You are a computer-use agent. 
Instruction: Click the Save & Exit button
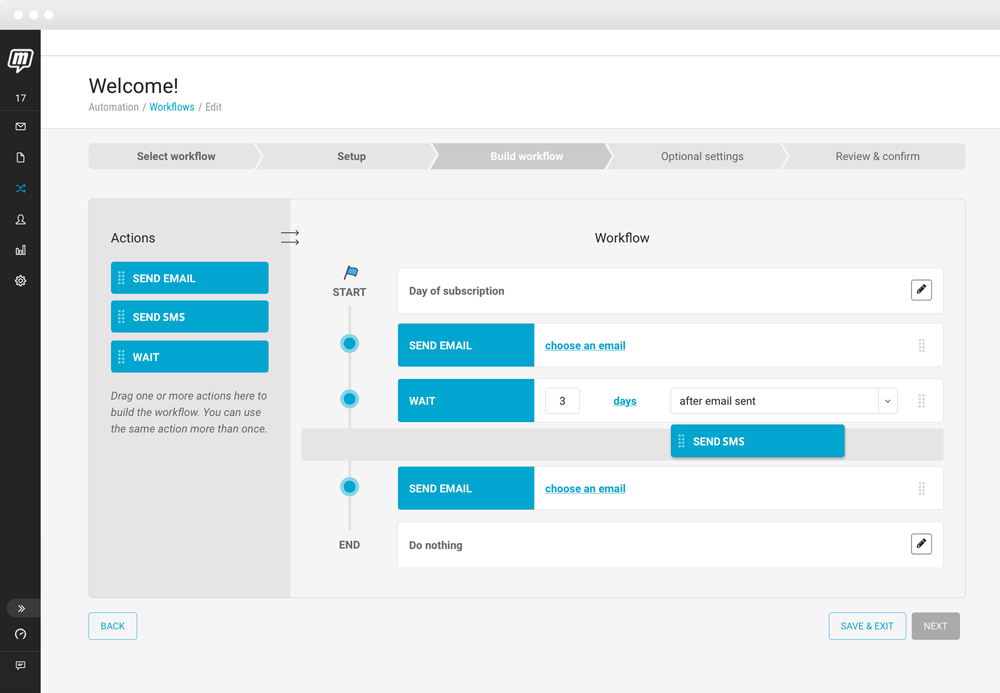pyautogui.click(x=867, y=626)
